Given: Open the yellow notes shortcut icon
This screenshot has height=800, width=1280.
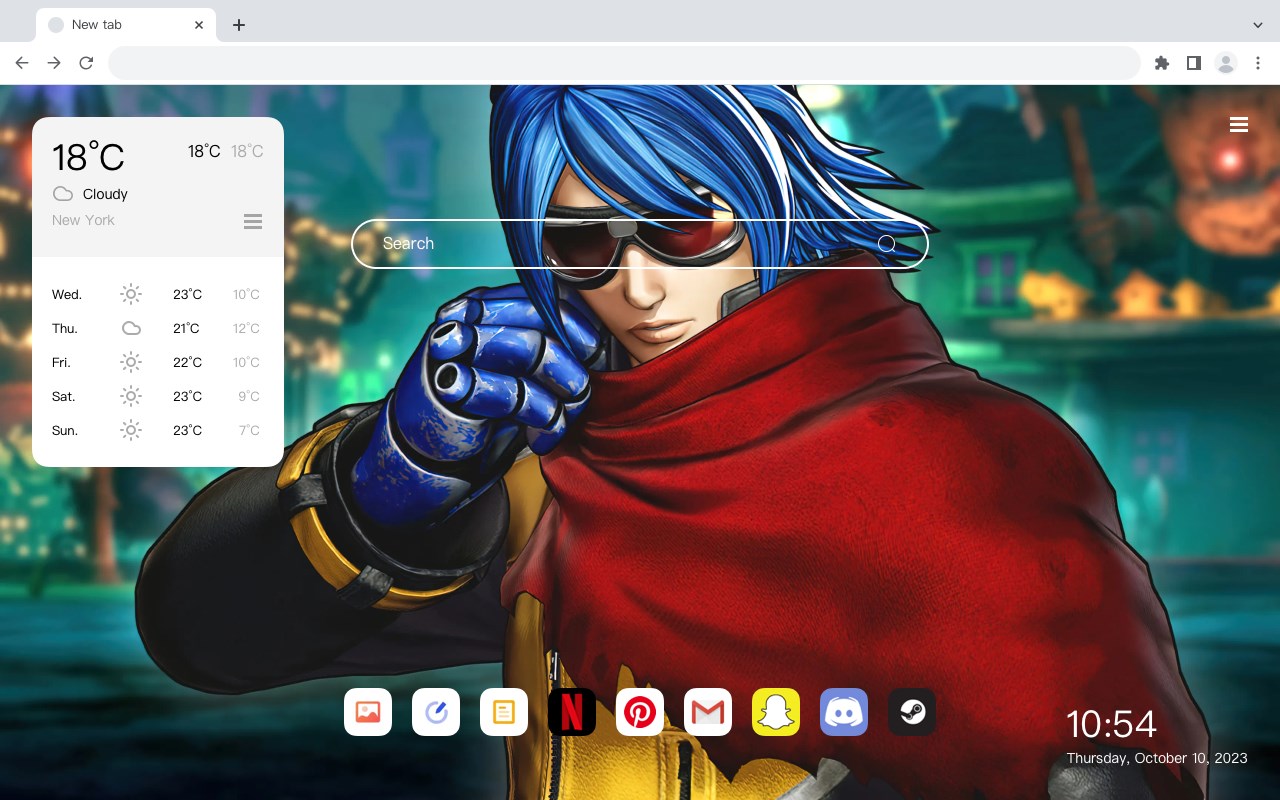Looking at the screenshot, I should tap(504, 712).
